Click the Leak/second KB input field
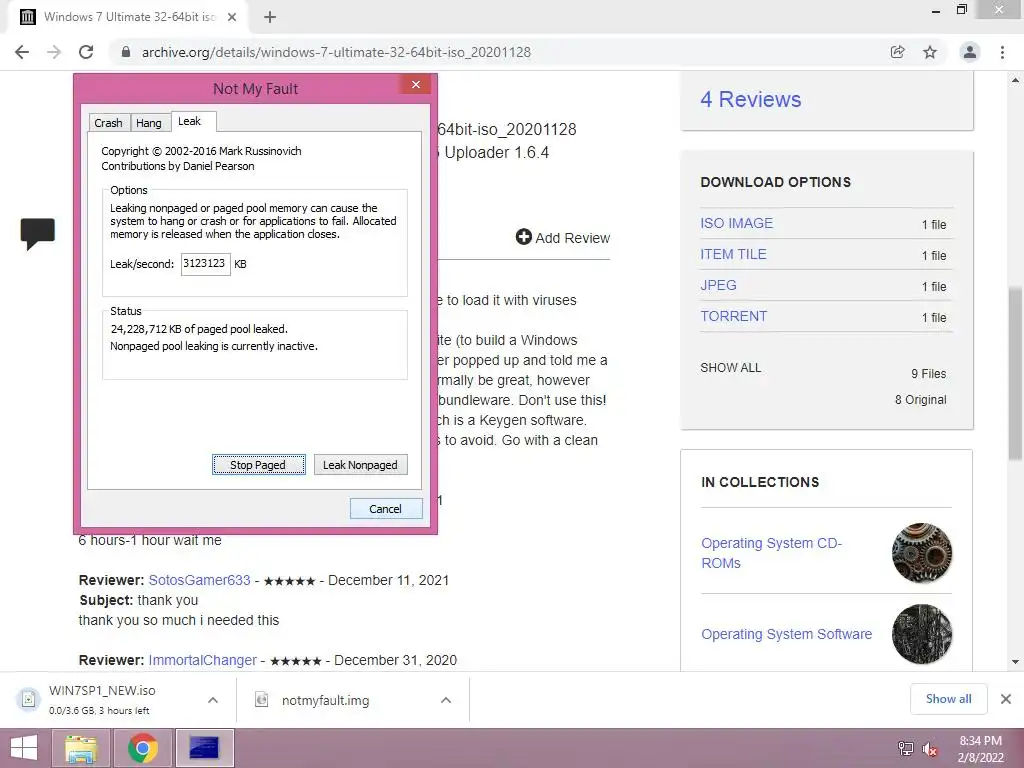 [x=205, y=264]
